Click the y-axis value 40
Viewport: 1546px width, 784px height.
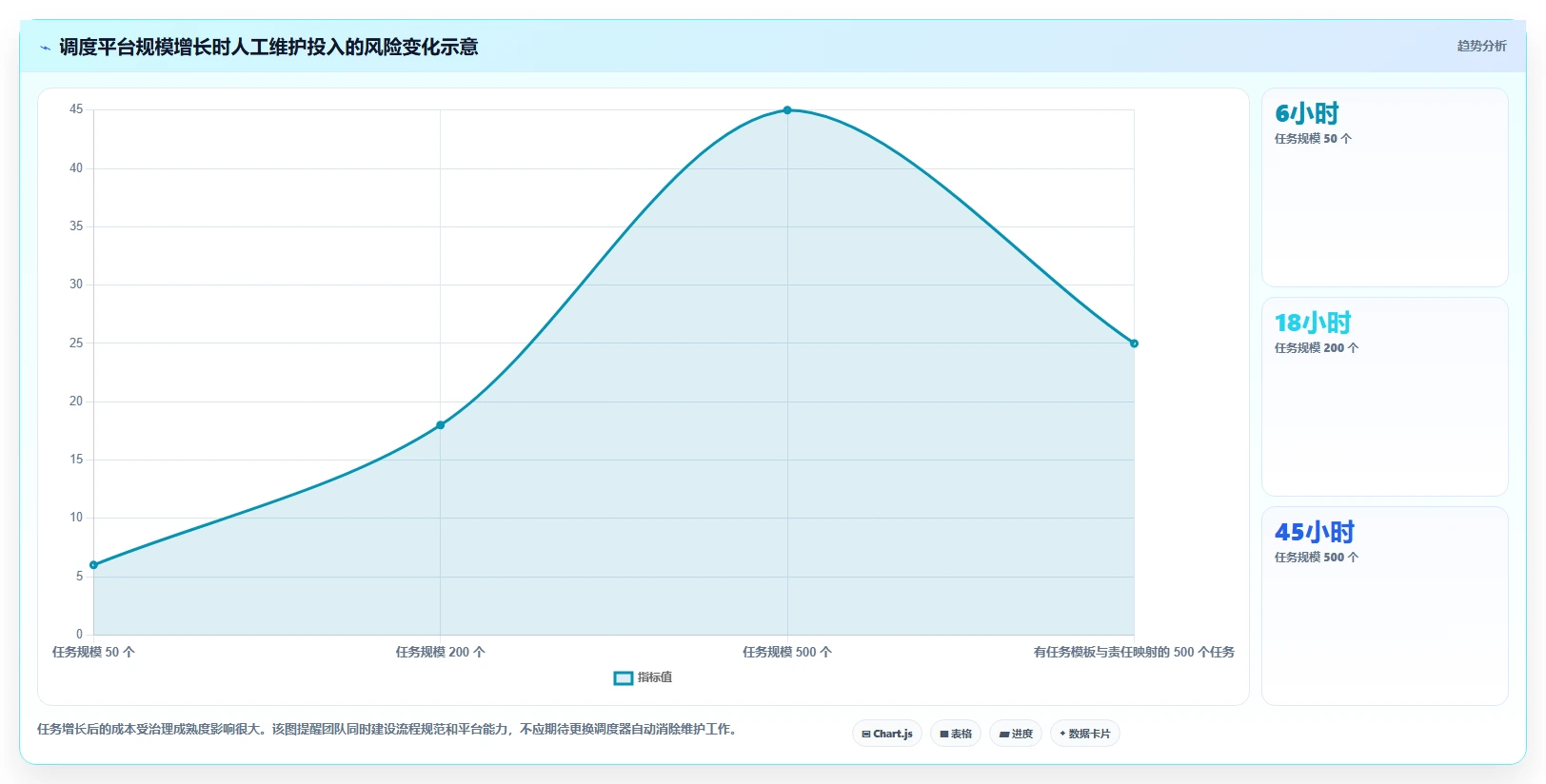pyautogui.click(x=76, y=168)
